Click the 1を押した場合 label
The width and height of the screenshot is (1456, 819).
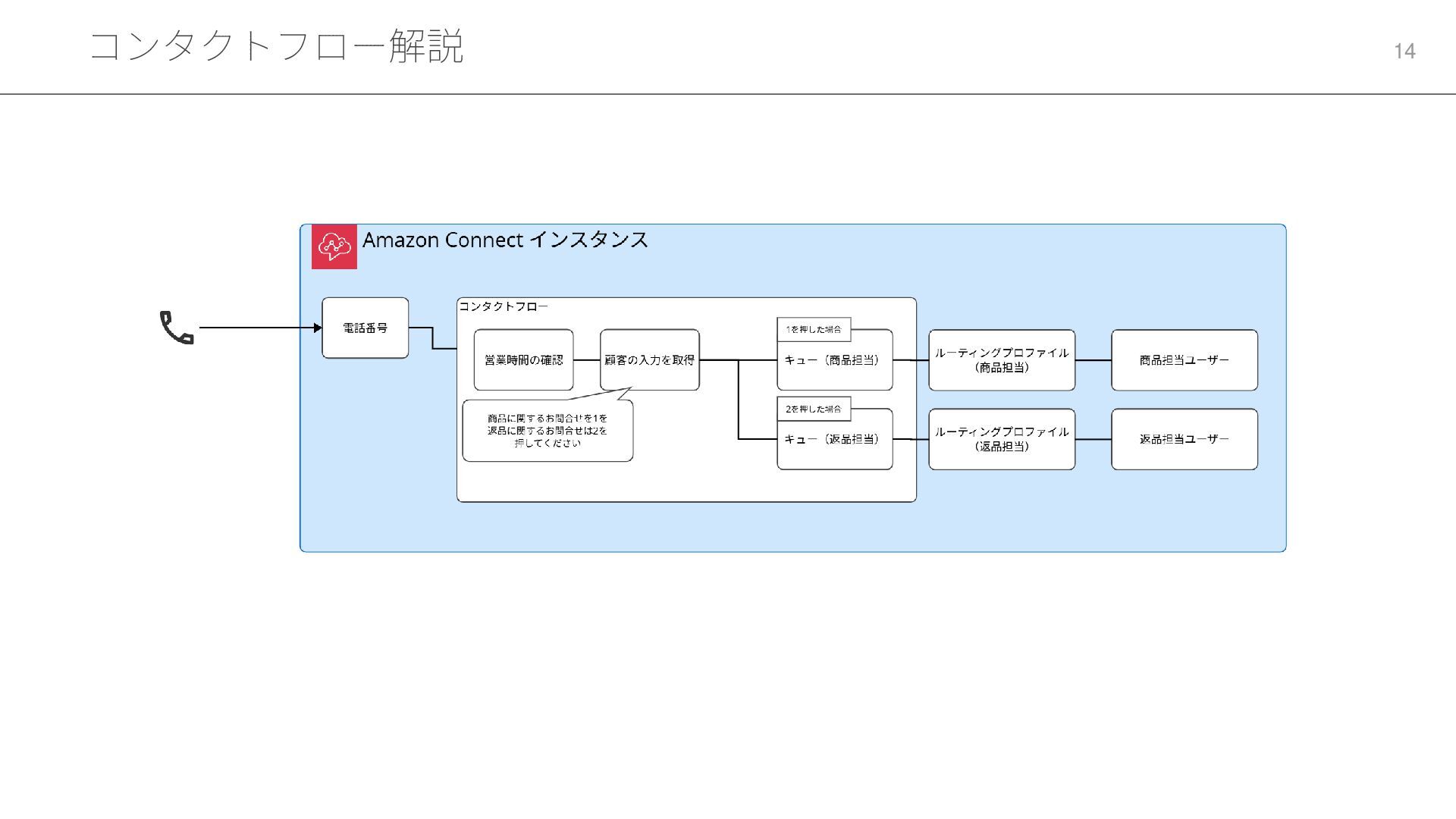(813, 330)
